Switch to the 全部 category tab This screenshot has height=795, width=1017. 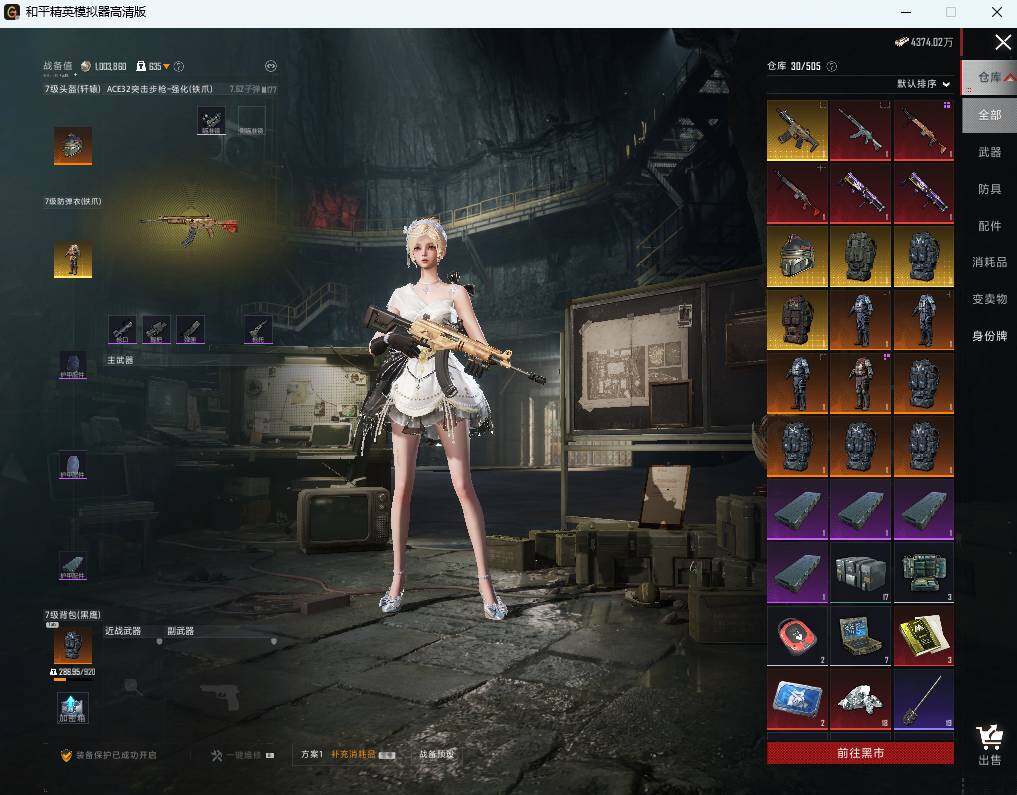tap(989, 115)
